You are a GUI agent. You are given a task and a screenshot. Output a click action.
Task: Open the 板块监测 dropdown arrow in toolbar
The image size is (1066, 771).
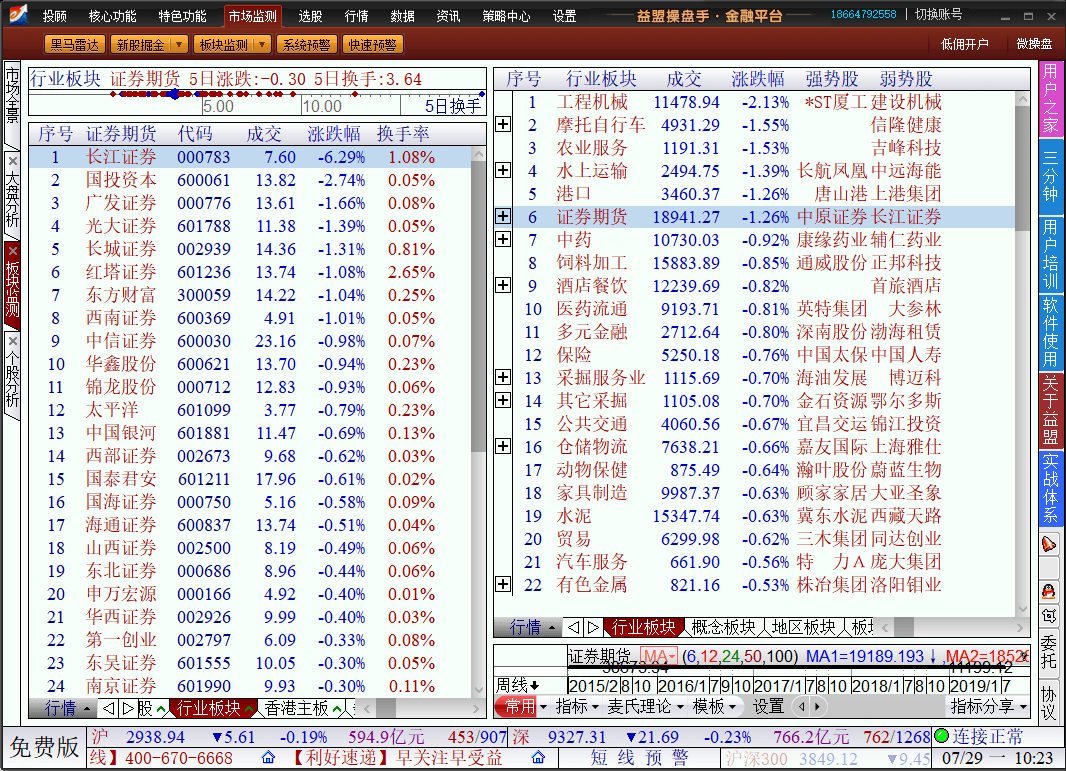[x=262, y=44]
